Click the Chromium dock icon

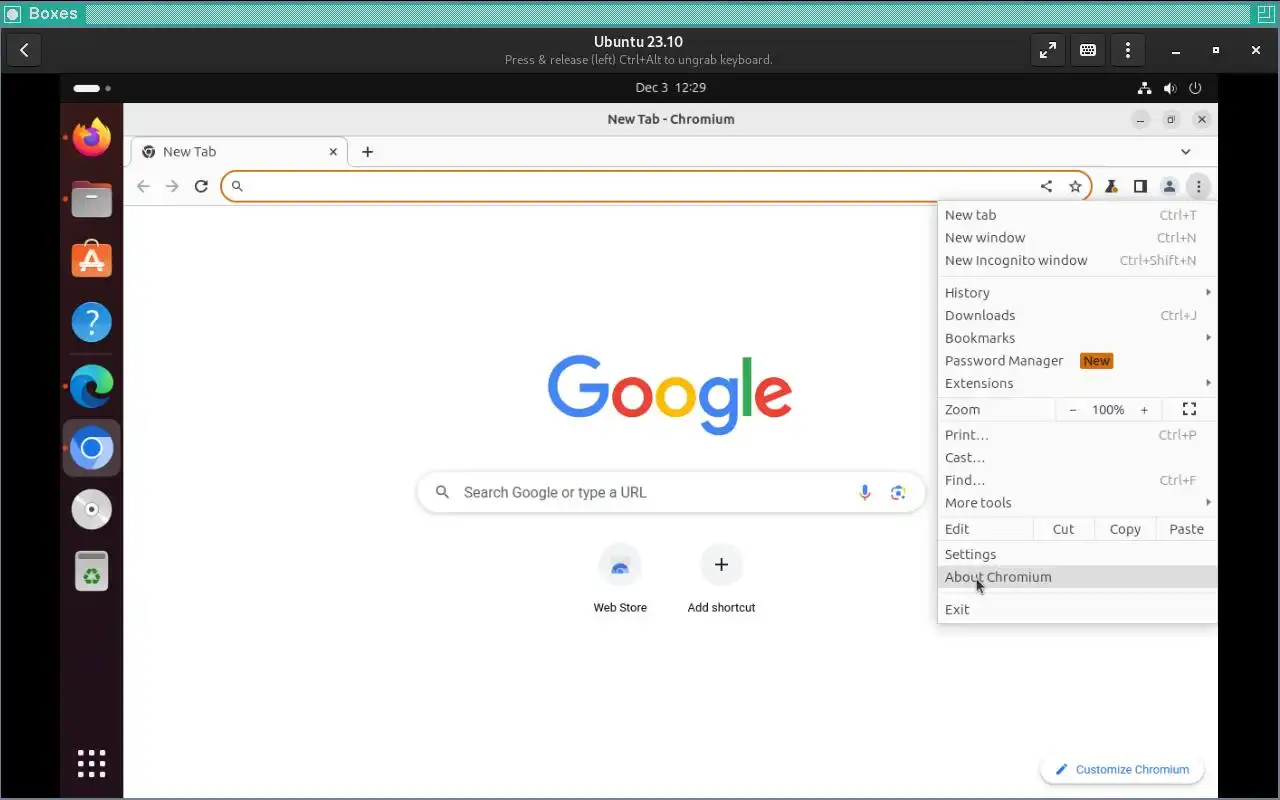(x=92, y=448)
